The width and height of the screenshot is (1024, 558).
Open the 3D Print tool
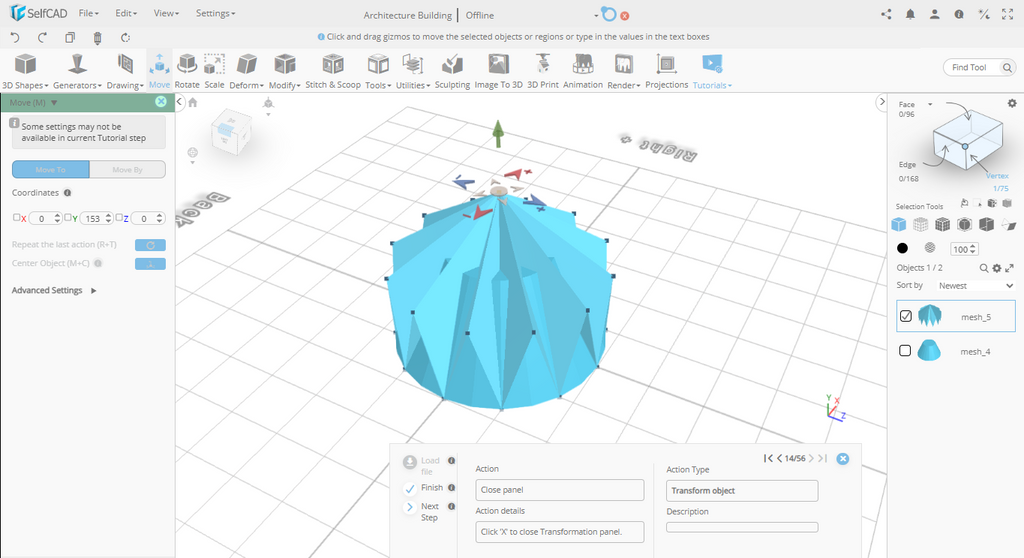543,70
